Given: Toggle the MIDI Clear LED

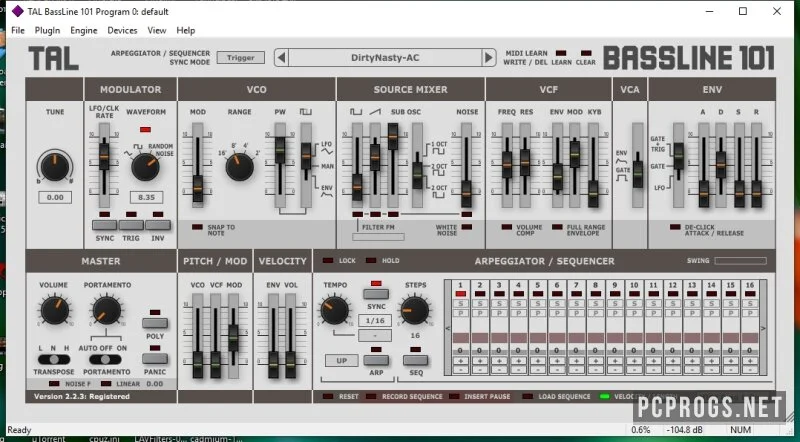Looking at the screenshot, I should tap(586, 53).
